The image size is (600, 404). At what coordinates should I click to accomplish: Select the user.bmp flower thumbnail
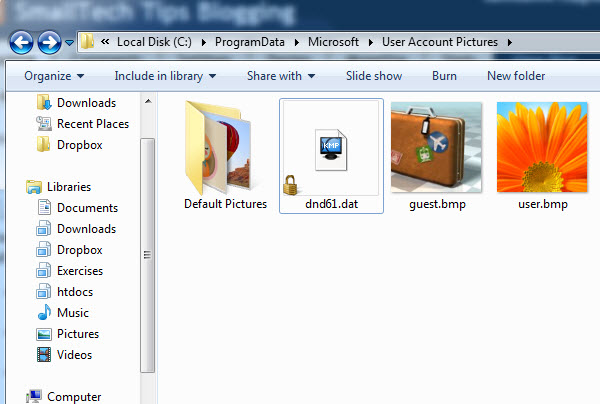542,147
